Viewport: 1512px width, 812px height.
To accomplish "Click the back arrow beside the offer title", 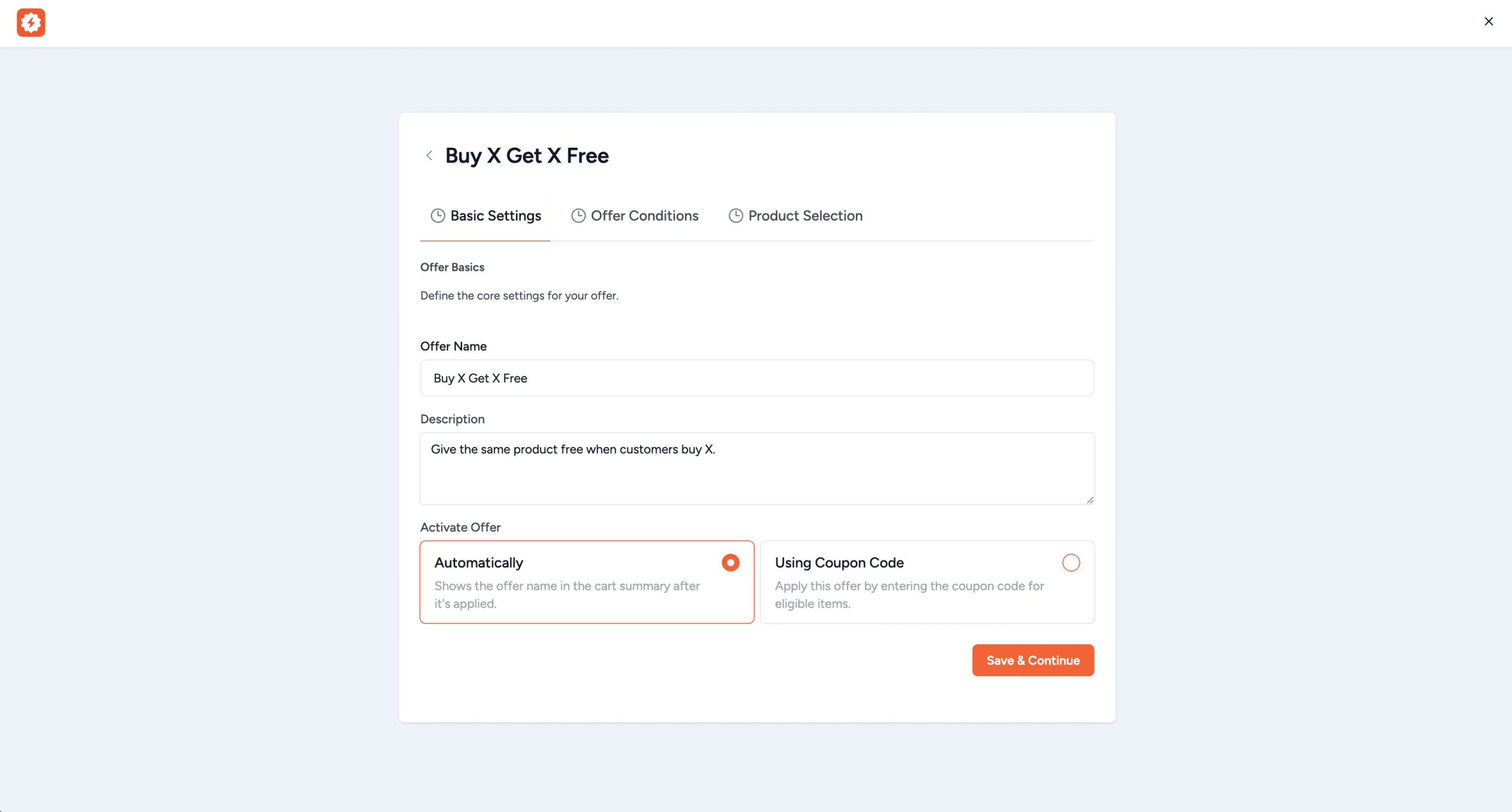I will point(429,155).
